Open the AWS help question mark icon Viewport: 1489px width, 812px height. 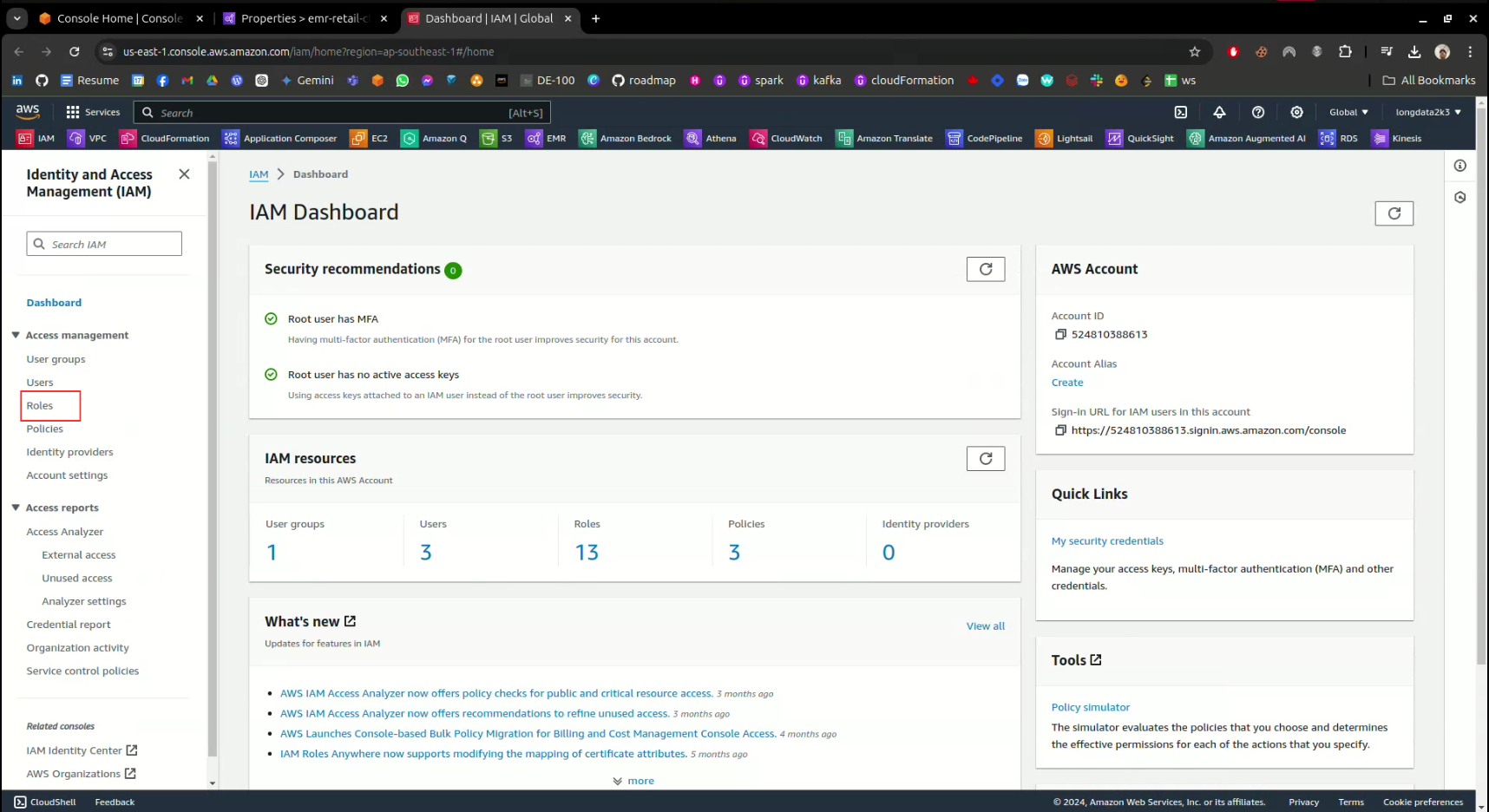1257,112
